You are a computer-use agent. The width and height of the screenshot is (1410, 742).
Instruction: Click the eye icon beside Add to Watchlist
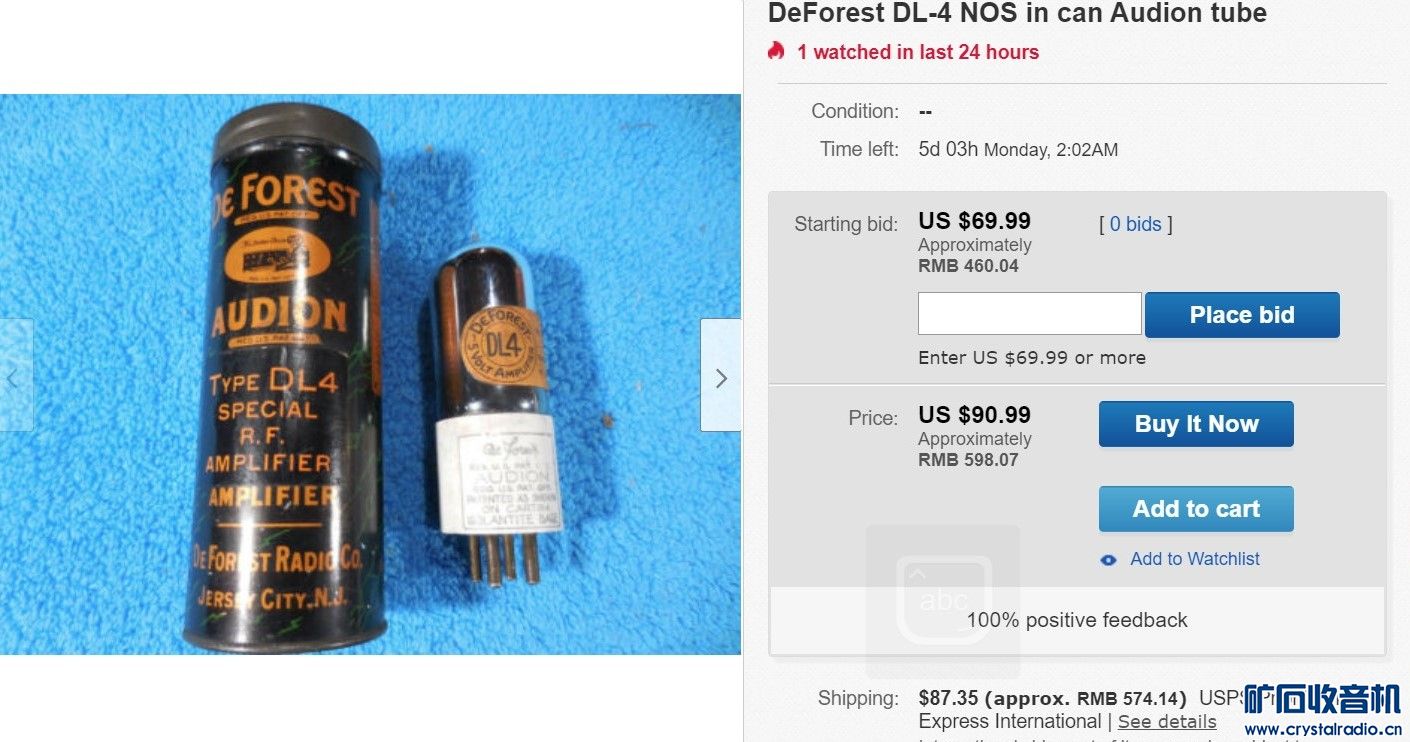[1108, 560]
